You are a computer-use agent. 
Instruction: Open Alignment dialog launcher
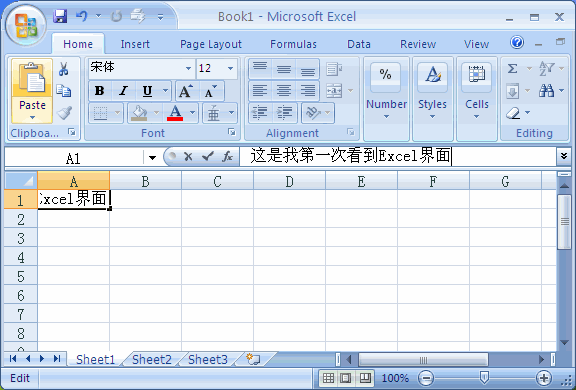point(350,132)
